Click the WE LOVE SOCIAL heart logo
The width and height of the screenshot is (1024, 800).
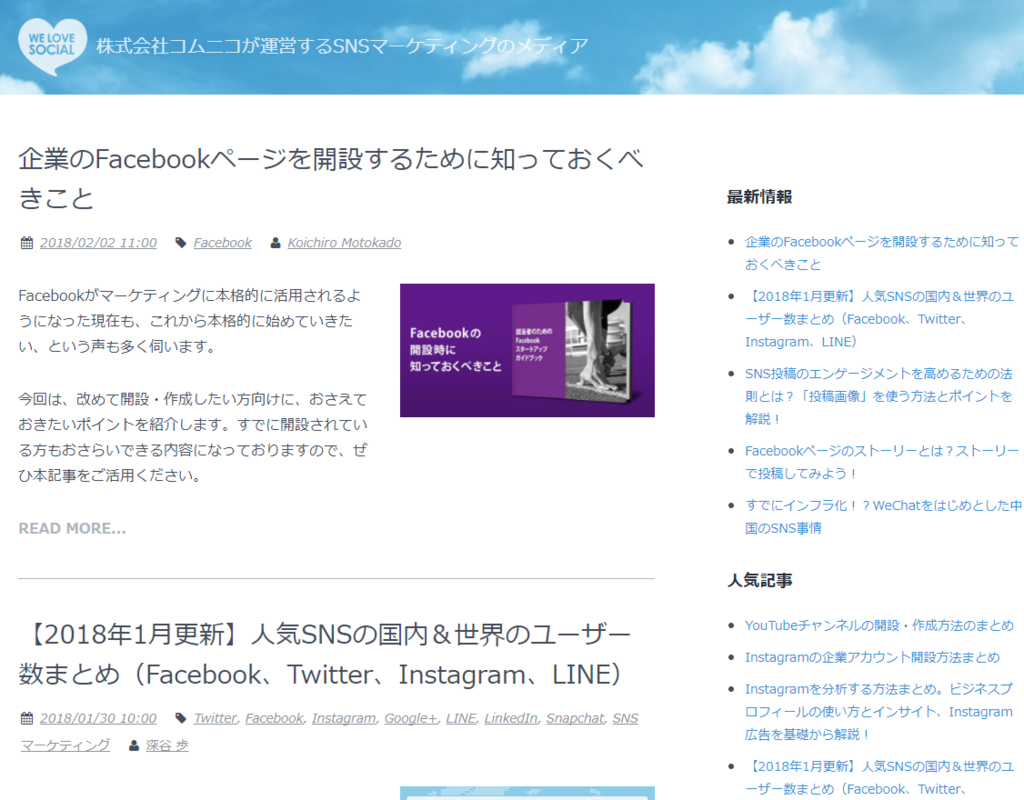(x=52, y=46)
